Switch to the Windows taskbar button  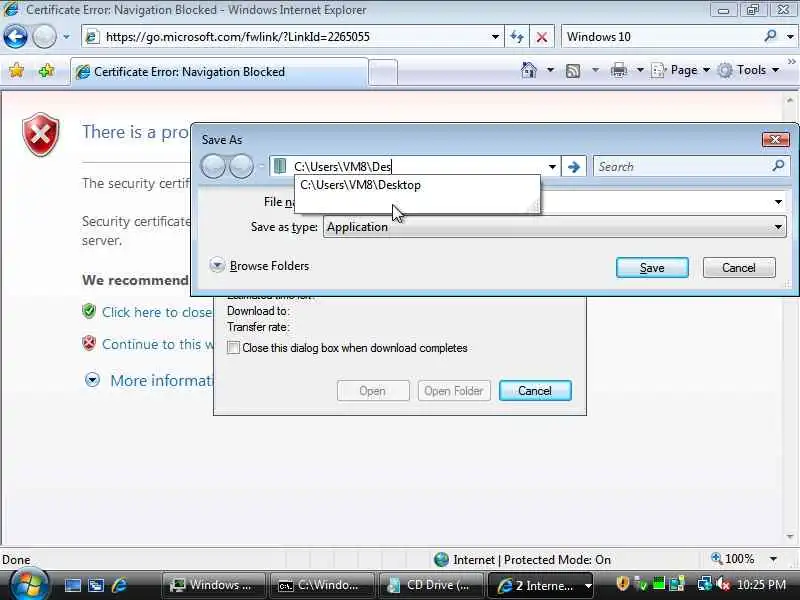point(213,585)
